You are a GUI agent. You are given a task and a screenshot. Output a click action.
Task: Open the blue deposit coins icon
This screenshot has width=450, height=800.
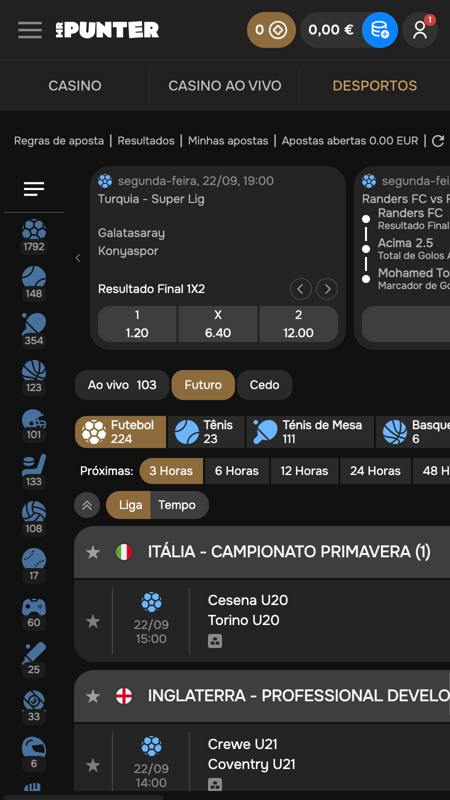pyautogui.click(x=380, y=30)
